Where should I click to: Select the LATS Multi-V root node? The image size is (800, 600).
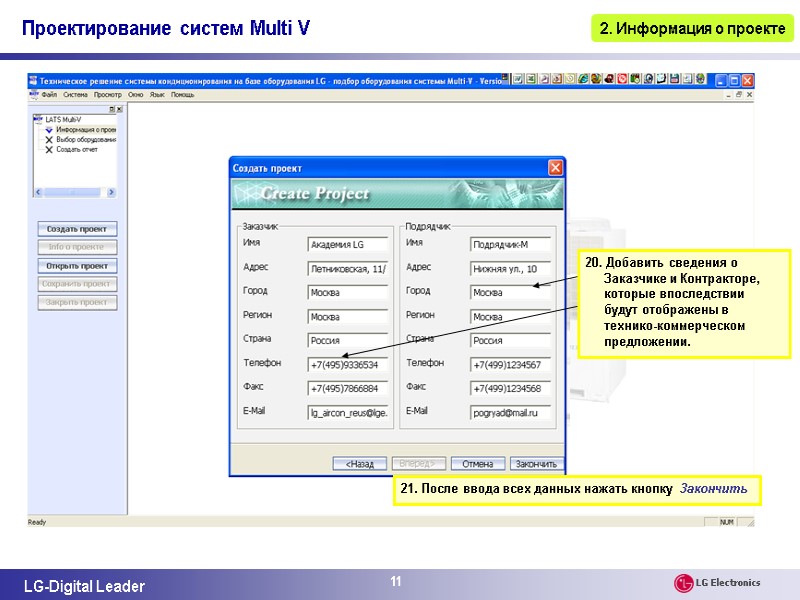pyautogui.click(x=63, y=119)
